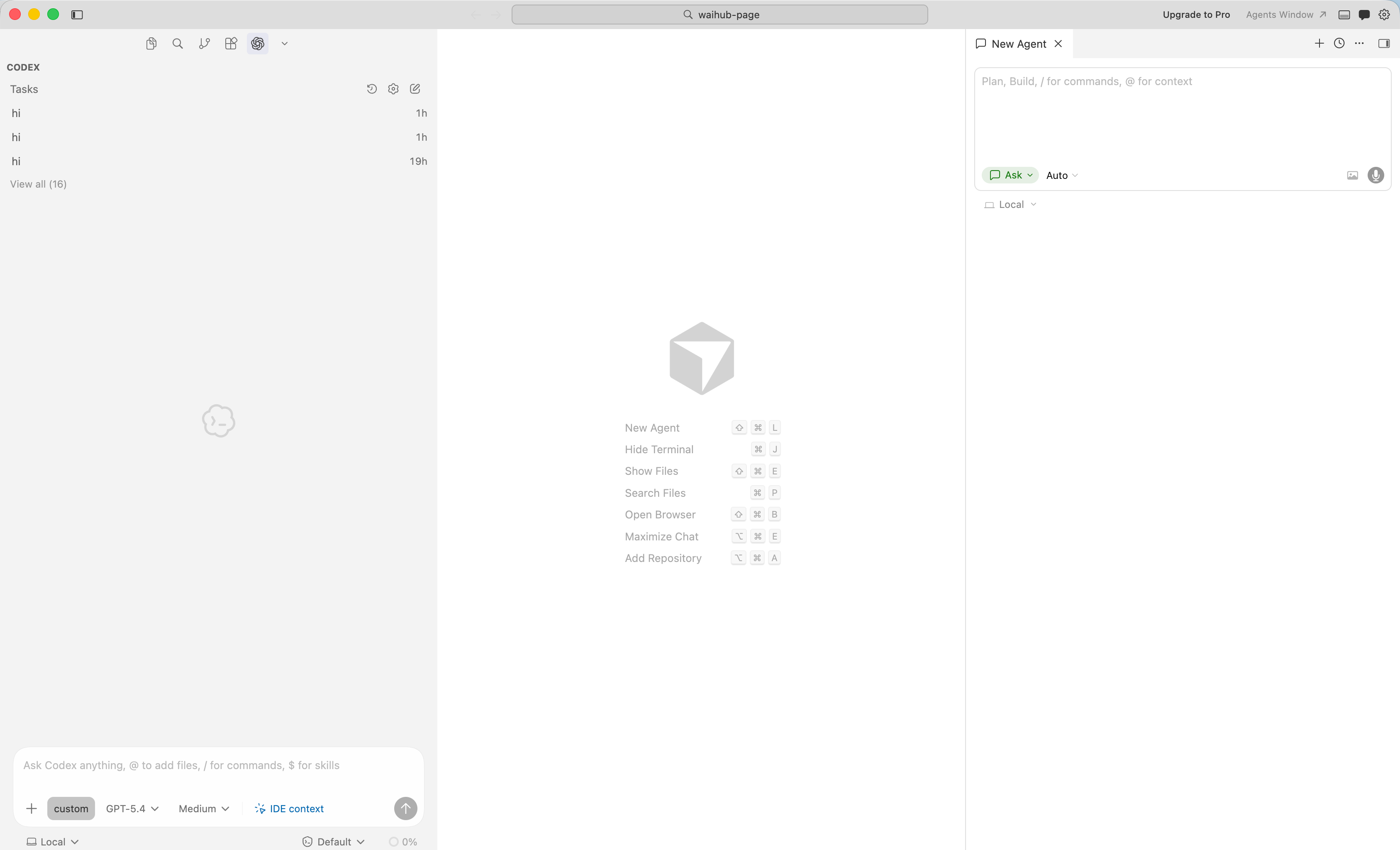Open the GPT-5.4 model dropdown
Image resolution: width=1400 pixels, height=850 pixels.
(x=131, y=808)
